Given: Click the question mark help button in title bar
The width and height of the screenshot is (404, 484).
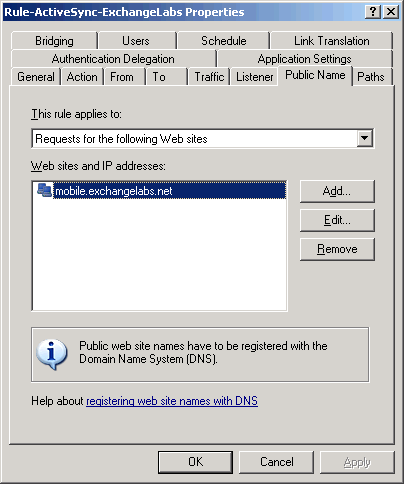Looking at the screenshot, I should pyautogui.click(x=373, y=12).
